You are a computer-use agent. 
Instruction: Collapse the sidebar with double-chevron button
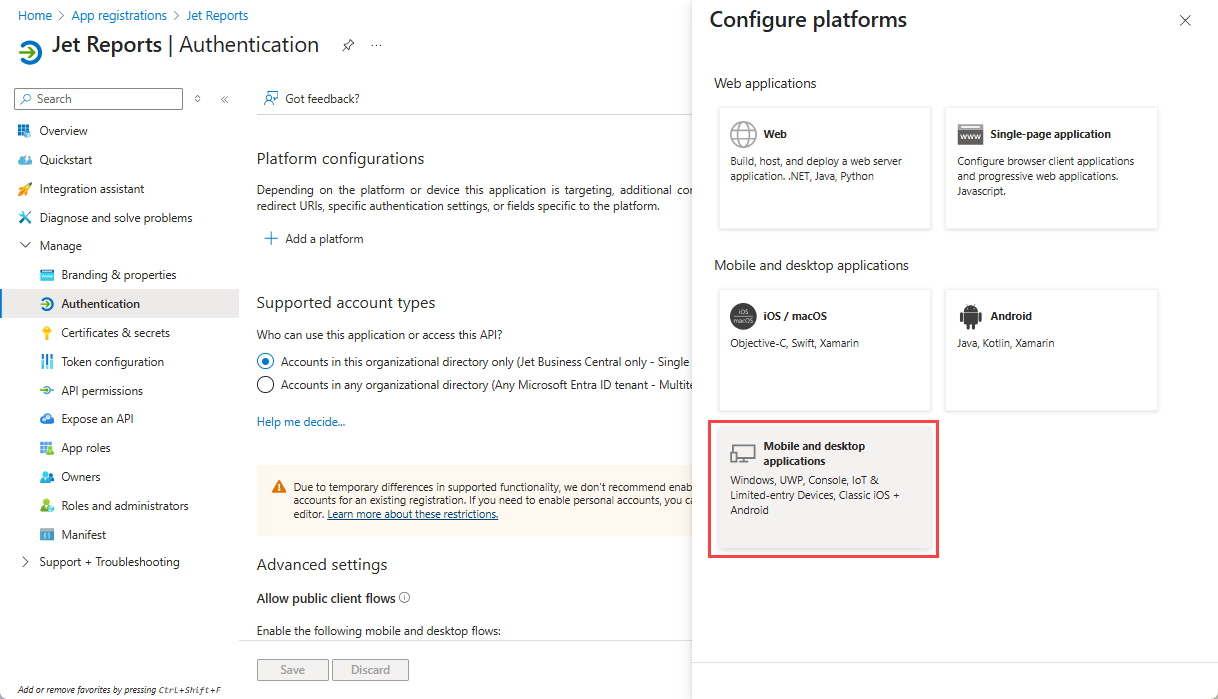point(225,99)
